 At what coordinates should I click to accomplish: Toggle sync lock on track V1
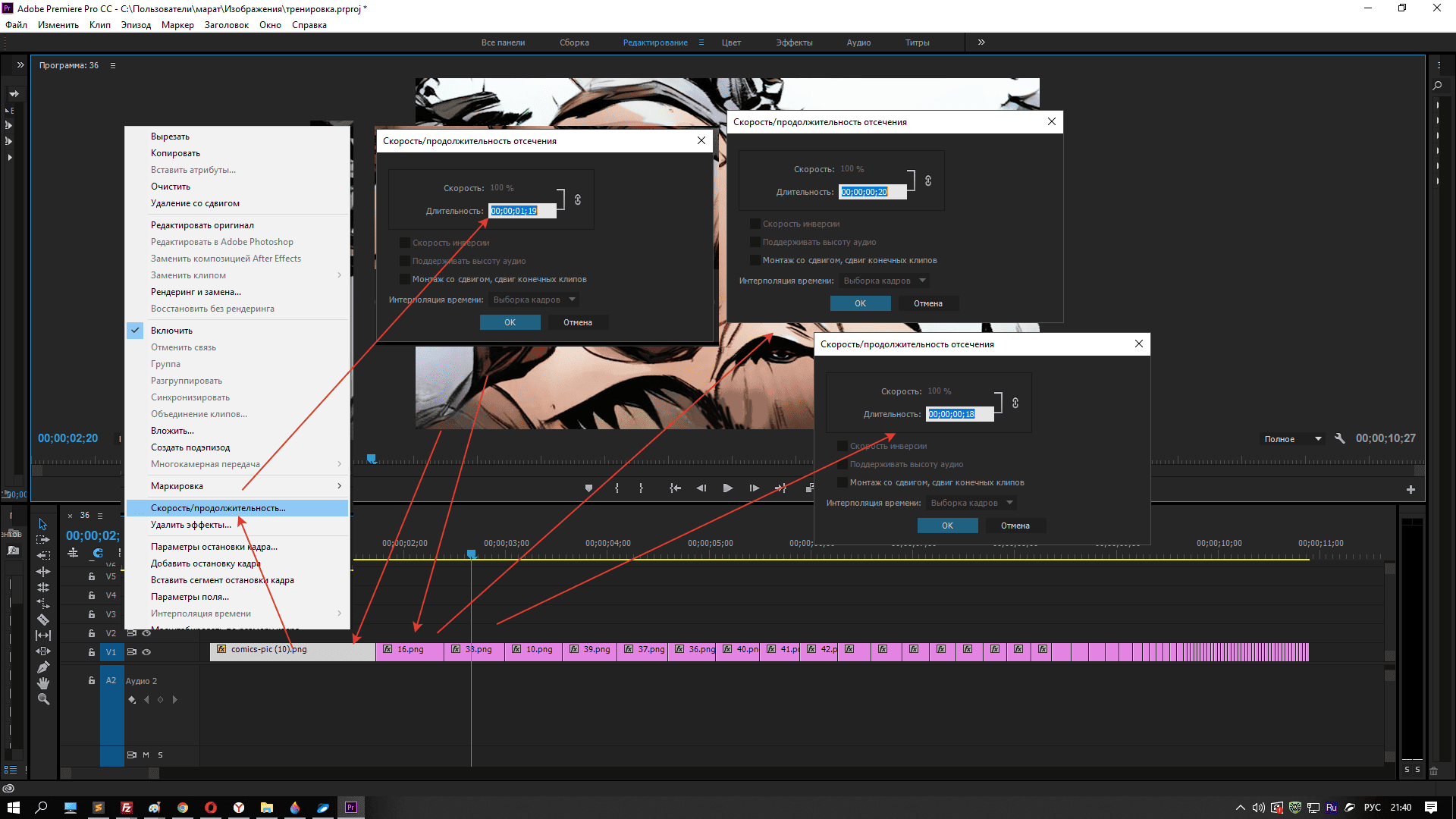click(x=131, y=652)
